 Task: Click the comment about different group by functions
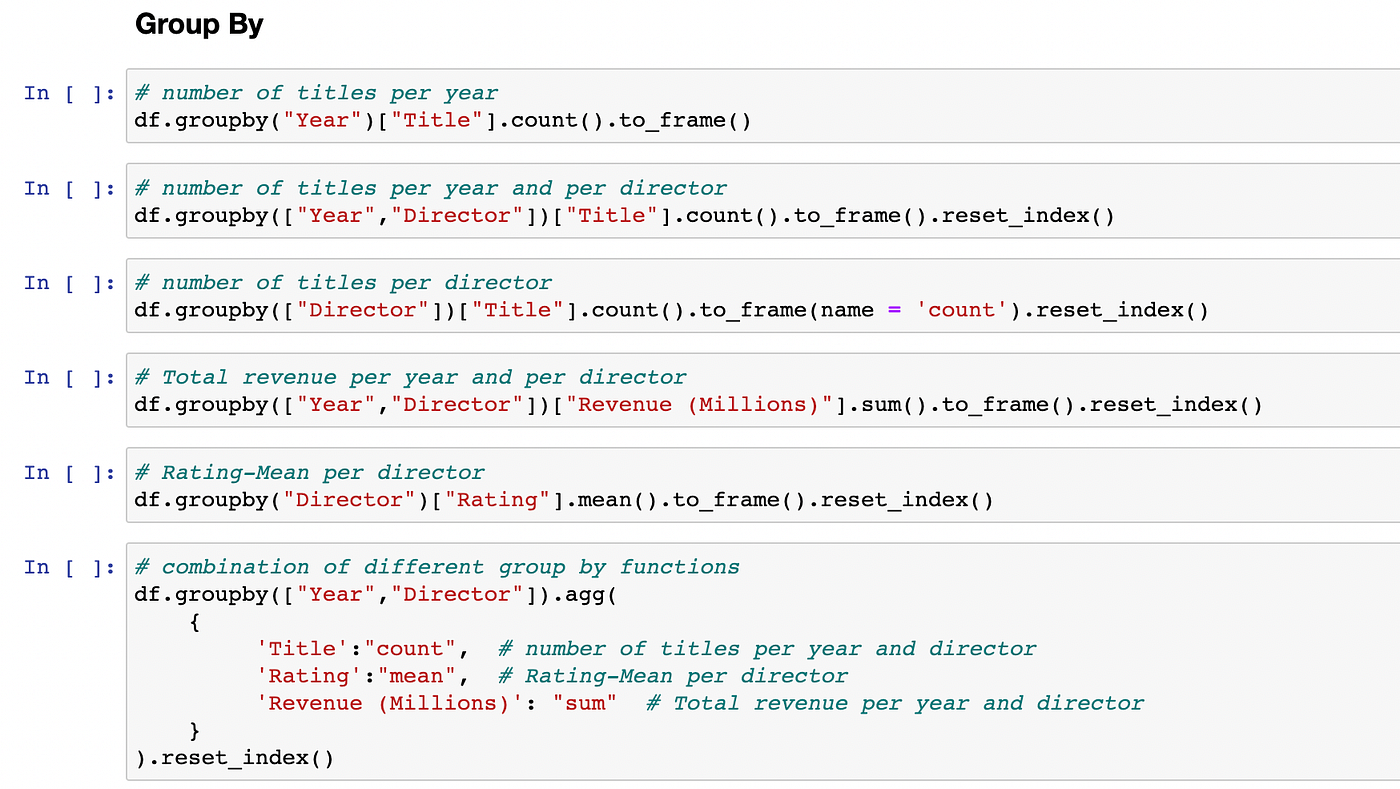[436, 566]
